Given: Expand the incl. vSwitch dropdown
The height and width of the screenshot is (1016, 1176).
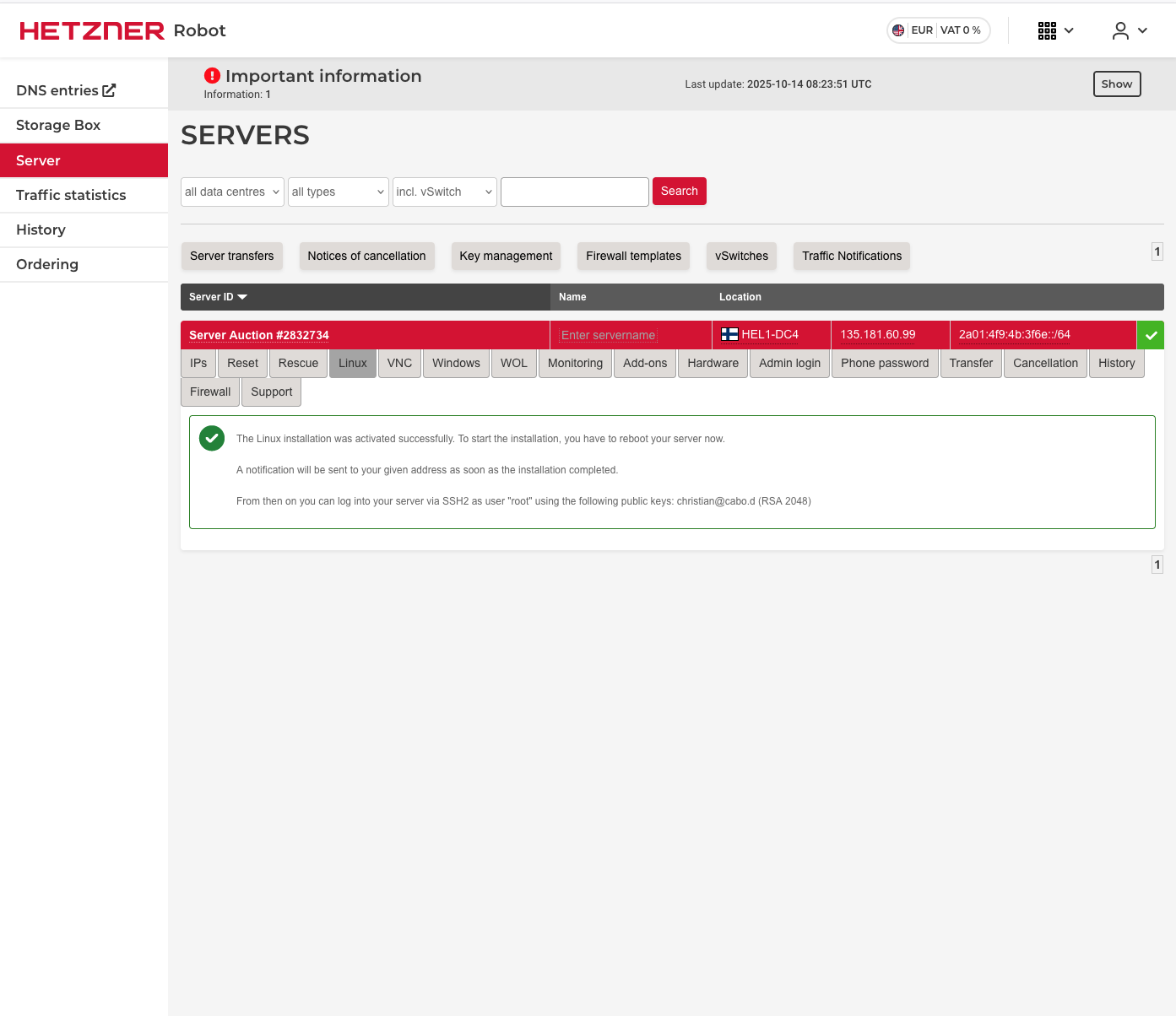Looking at the screenshot, I should [444, 192].
